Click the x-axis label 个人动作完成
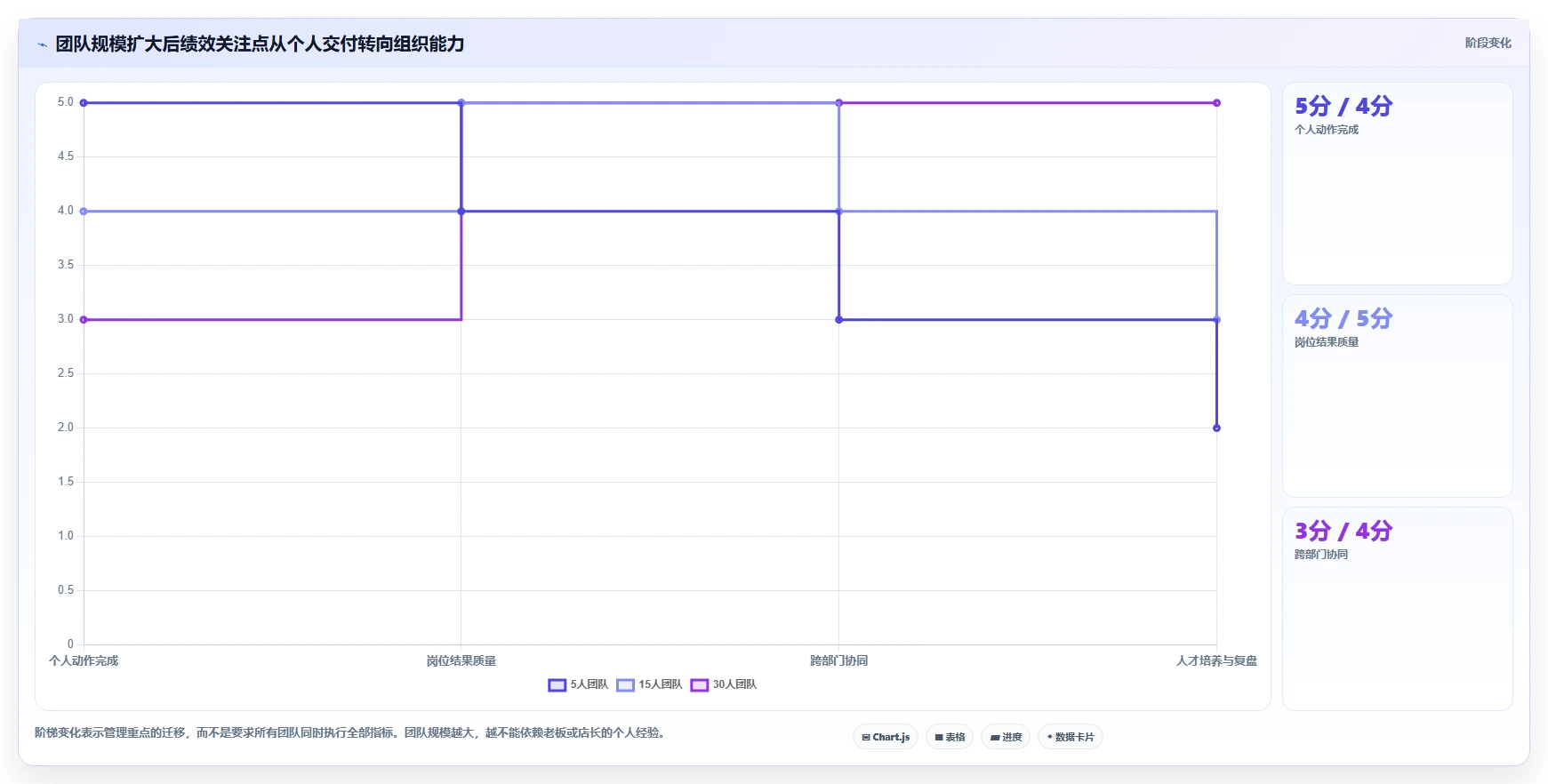Image resolution: width=1548 pixels, height=784 pixels. tap(84, 661)
